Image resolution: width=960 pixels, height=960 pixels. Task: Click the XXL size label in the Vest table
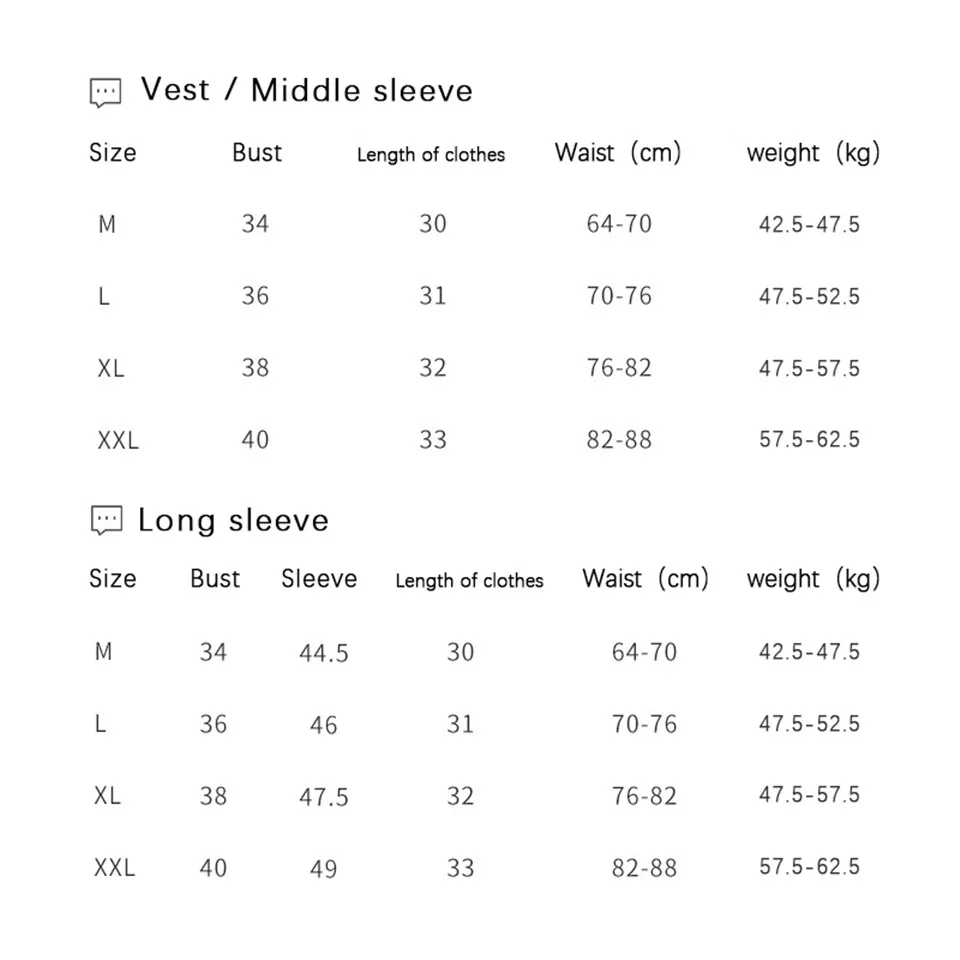pos(118,440)
